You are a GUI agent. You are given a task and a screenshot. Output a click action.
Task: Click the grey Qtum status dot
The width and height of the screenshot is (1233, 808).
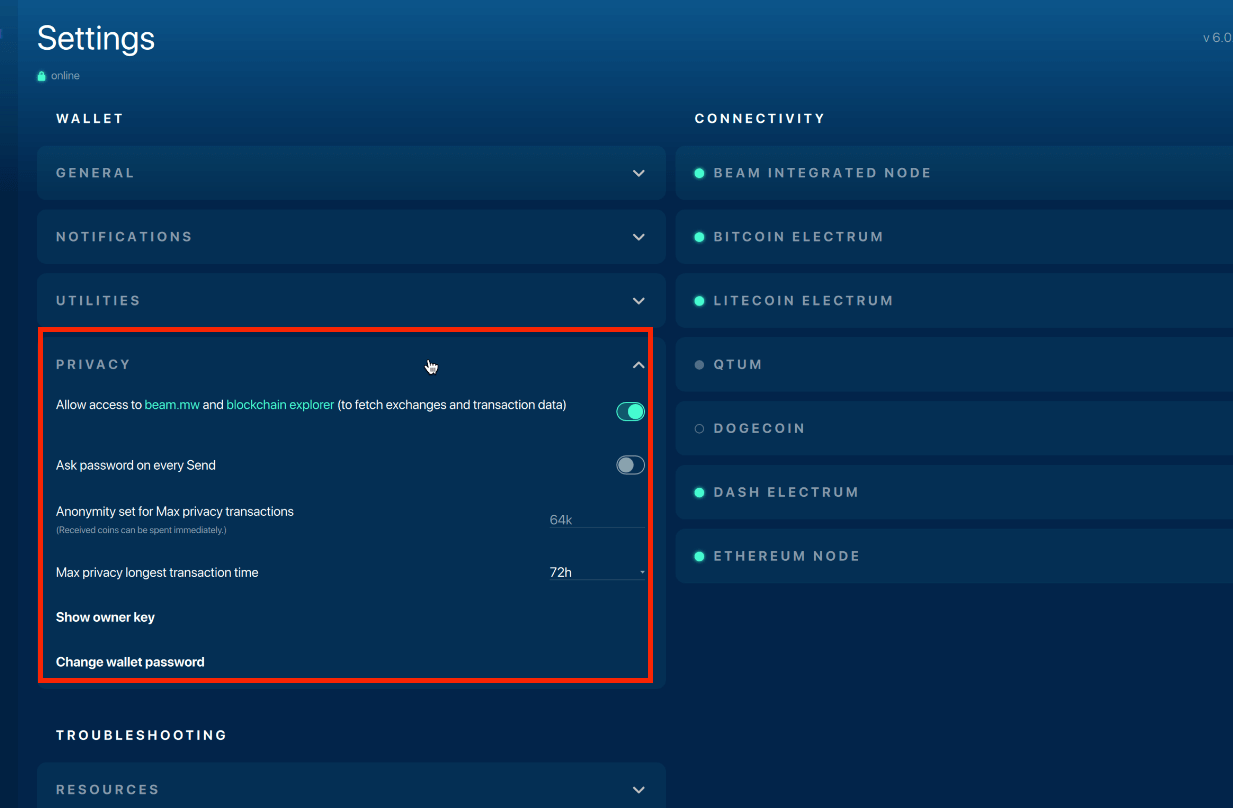coord(700,365)
